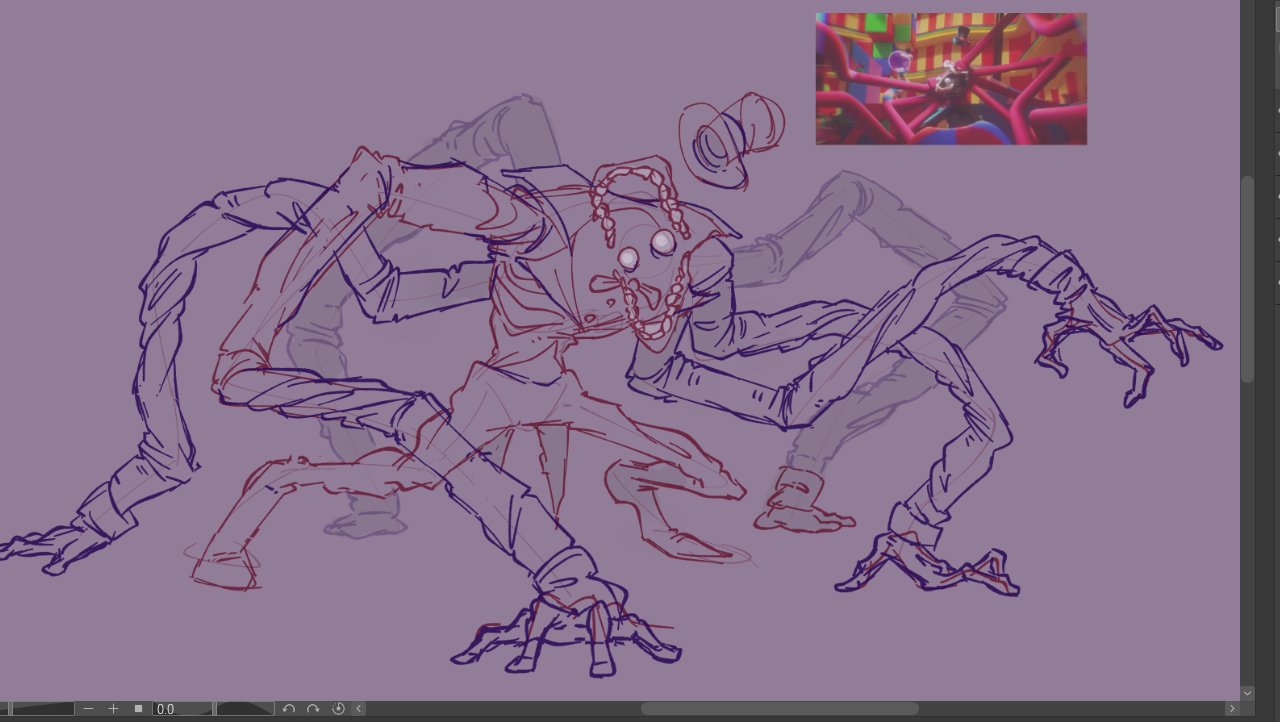Screen dimensions: 1280x722
Task: Rotate the canvas left with counterclockwise arrow
Action: [x=289, y=709]
